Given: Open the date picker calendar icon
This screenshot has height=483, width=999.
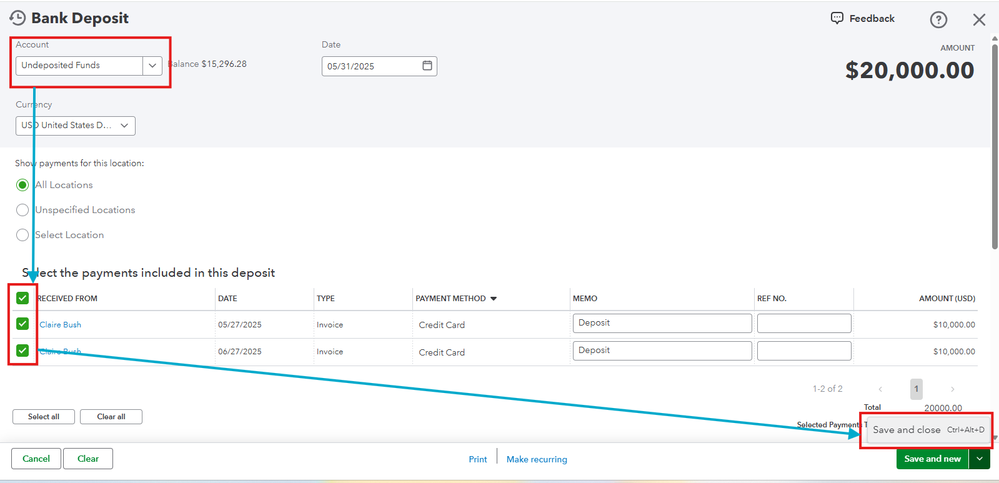Looking at the screenshot, I should [x=428, y=66].
